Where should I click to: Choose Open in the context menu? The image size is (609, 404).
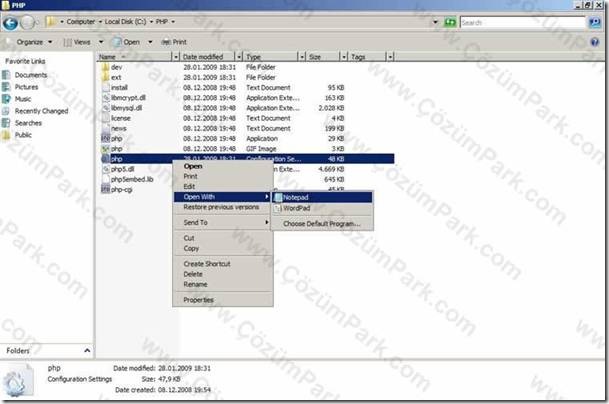tap(223, 166)
